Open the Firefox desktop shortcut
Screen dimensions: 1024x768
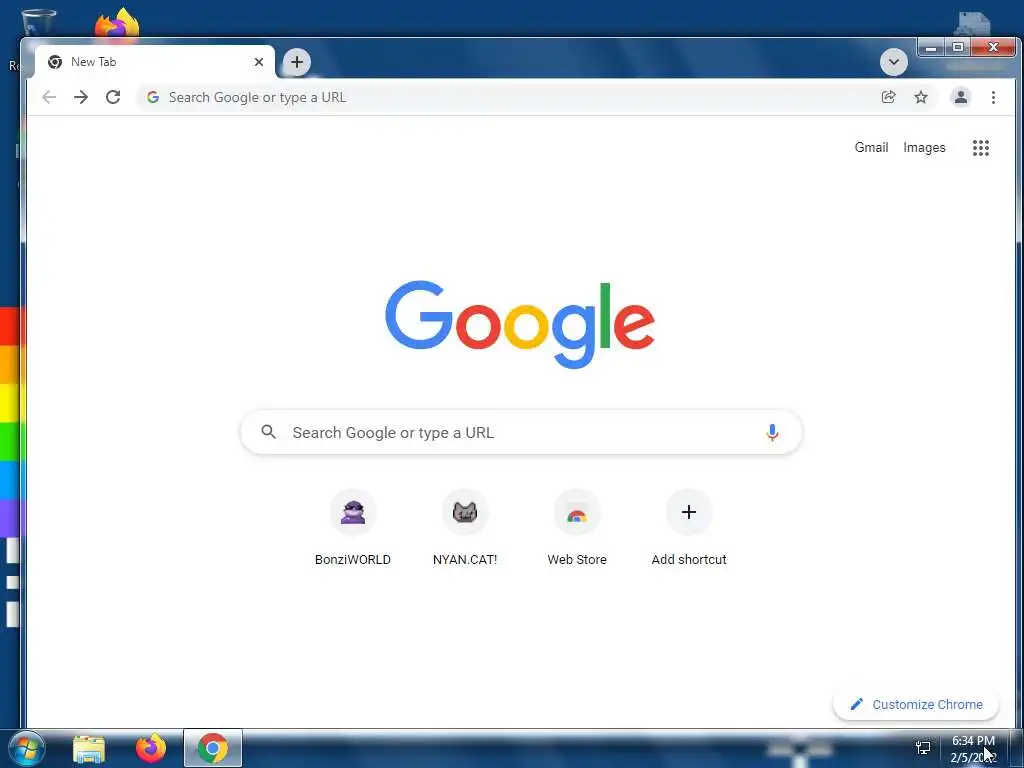pos(118,24)
